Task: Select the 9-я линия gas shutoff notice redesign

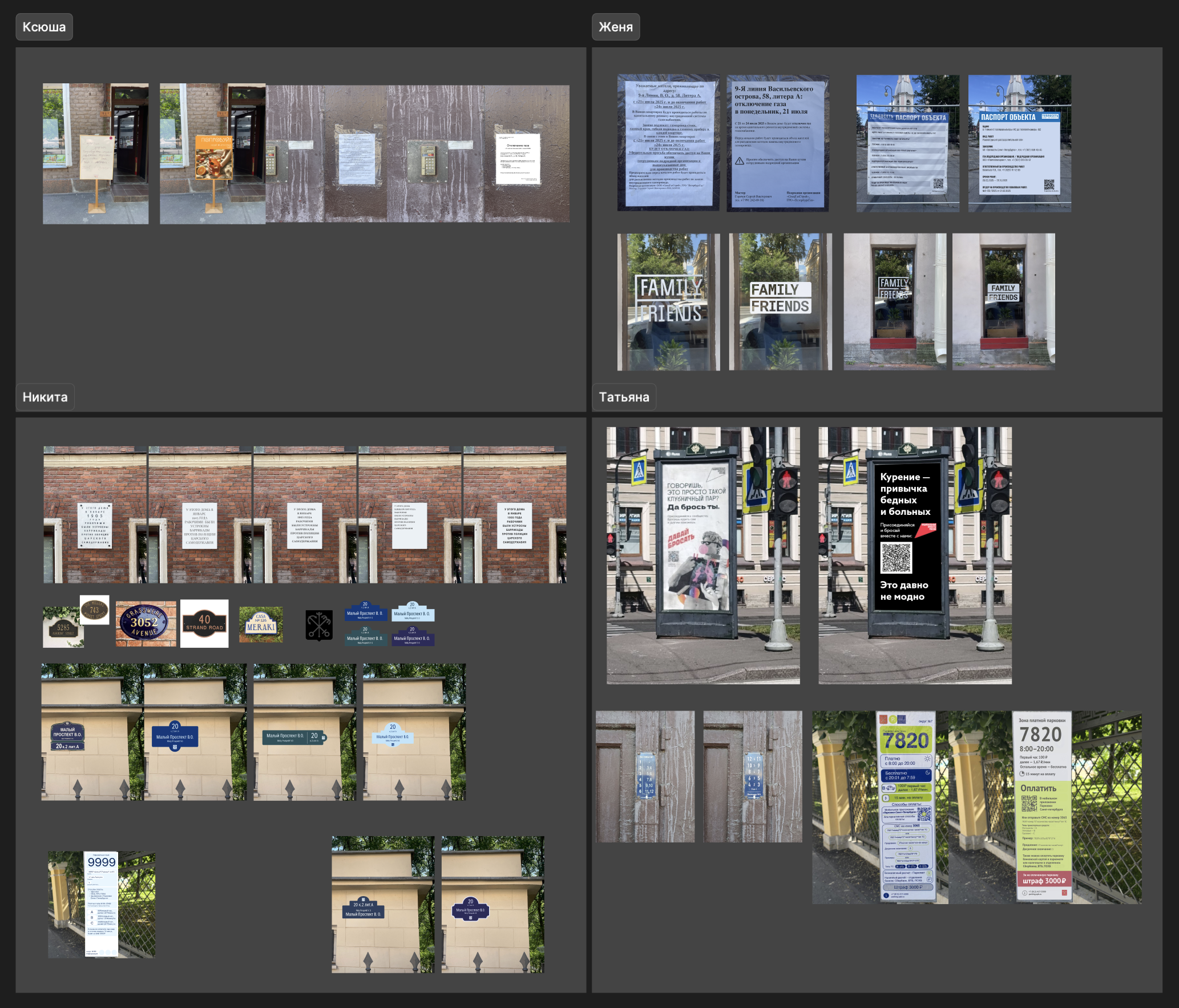Action: click(x=777, y=143)
